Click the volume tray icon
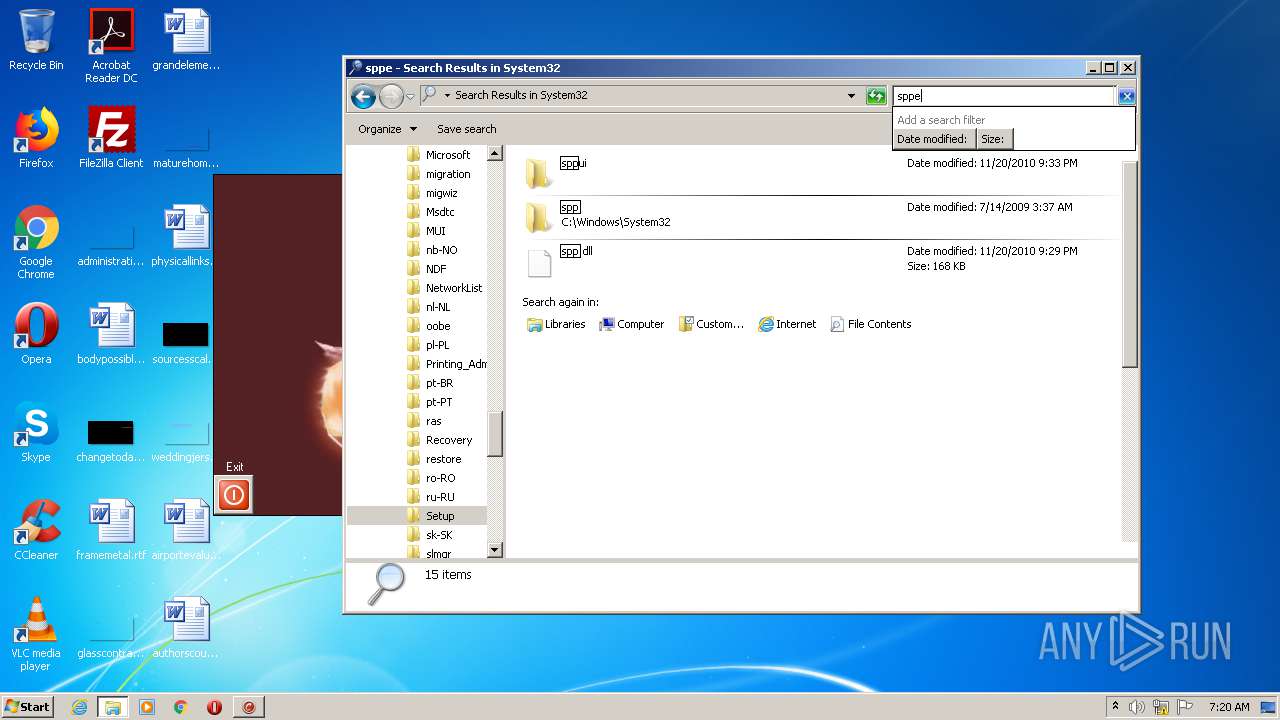This screenshot has width=1280, height=720. pyautogui.click(x=1137, y=707)
